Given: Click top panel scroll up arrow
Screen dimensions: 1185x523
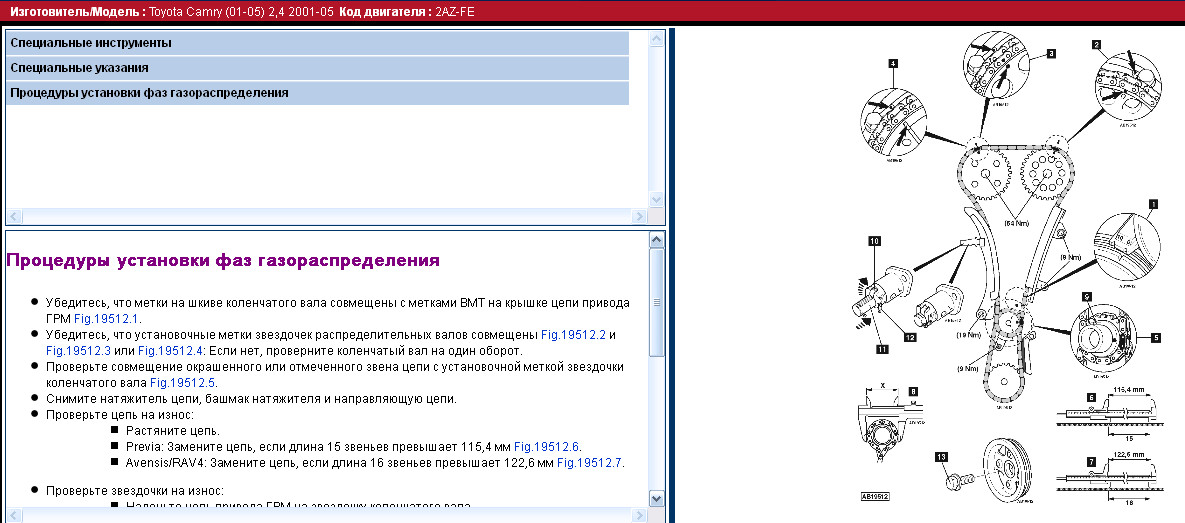Looking at the screenshot, I should coord(656,39).
